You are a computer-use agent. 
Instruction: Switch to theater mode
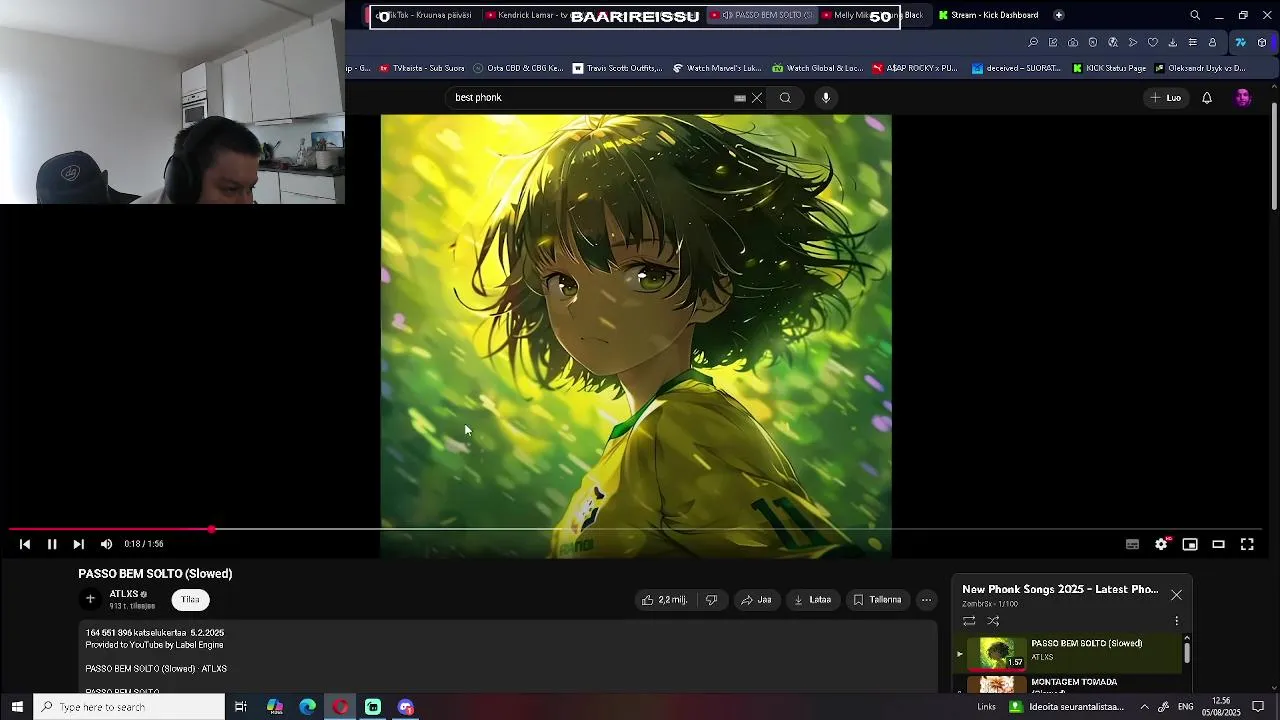pyautogui.click(x=1218, y=544)
